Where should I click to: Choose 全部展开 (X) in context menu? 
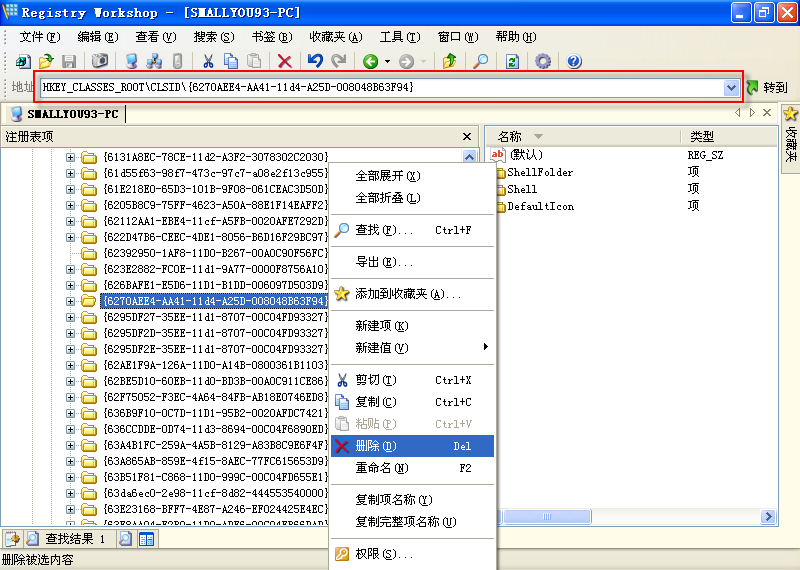click(413, 176)
